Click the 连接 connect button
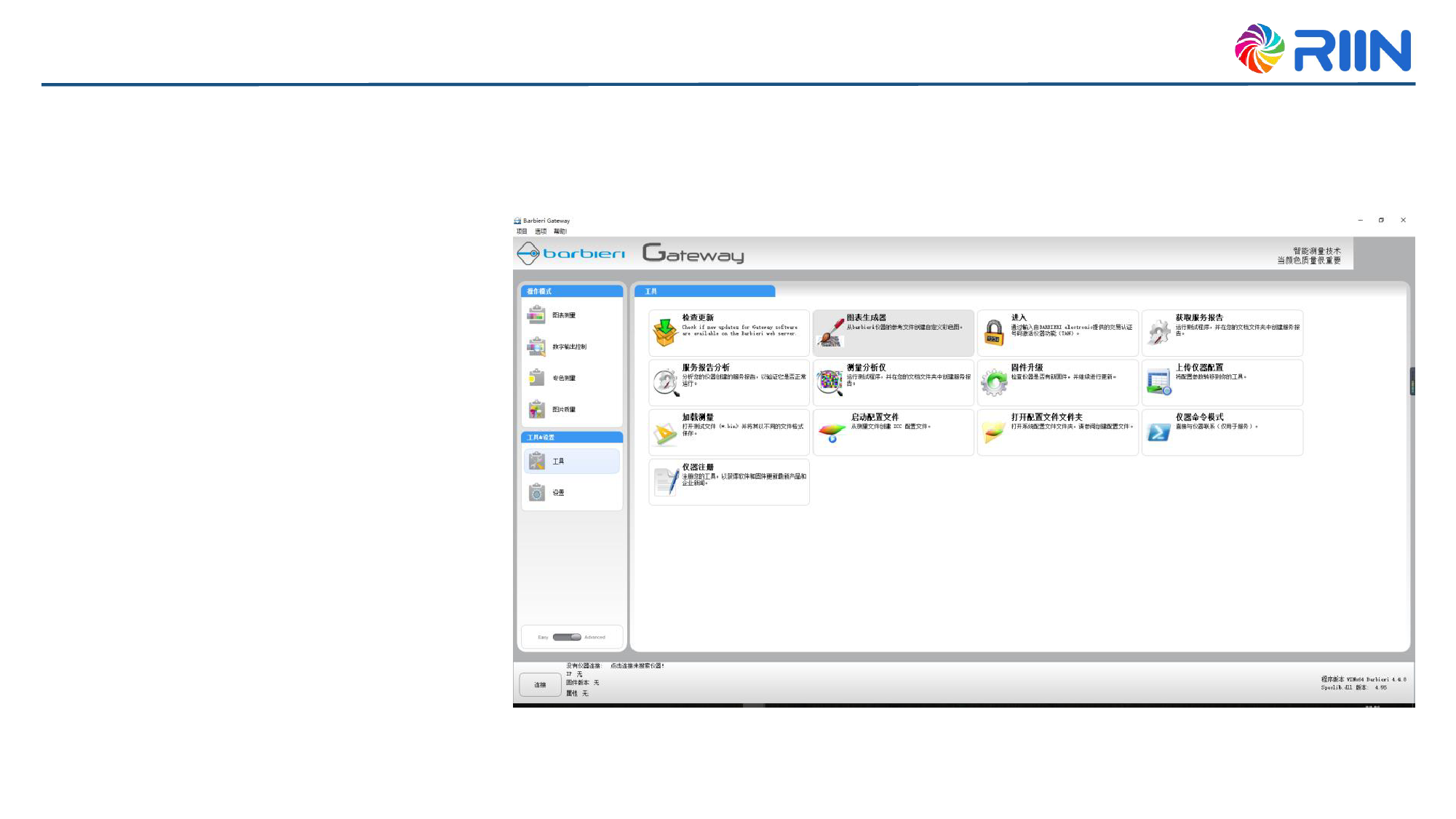Viewport: 1456px width, 819px height. coord(540,684)
